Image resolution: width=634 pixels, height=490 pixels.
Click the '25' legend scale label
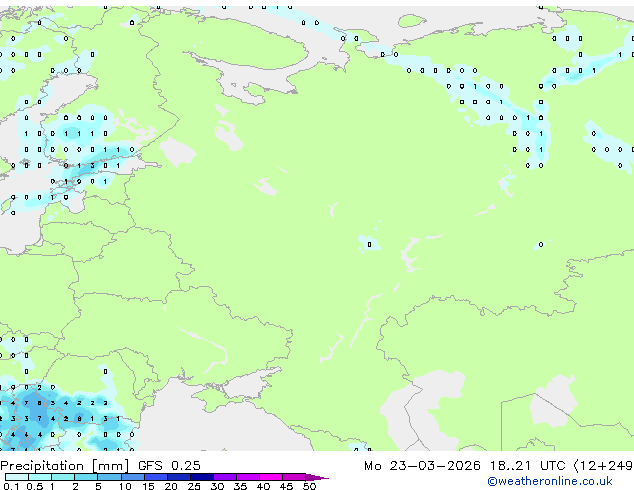click(x=194, y=486)
